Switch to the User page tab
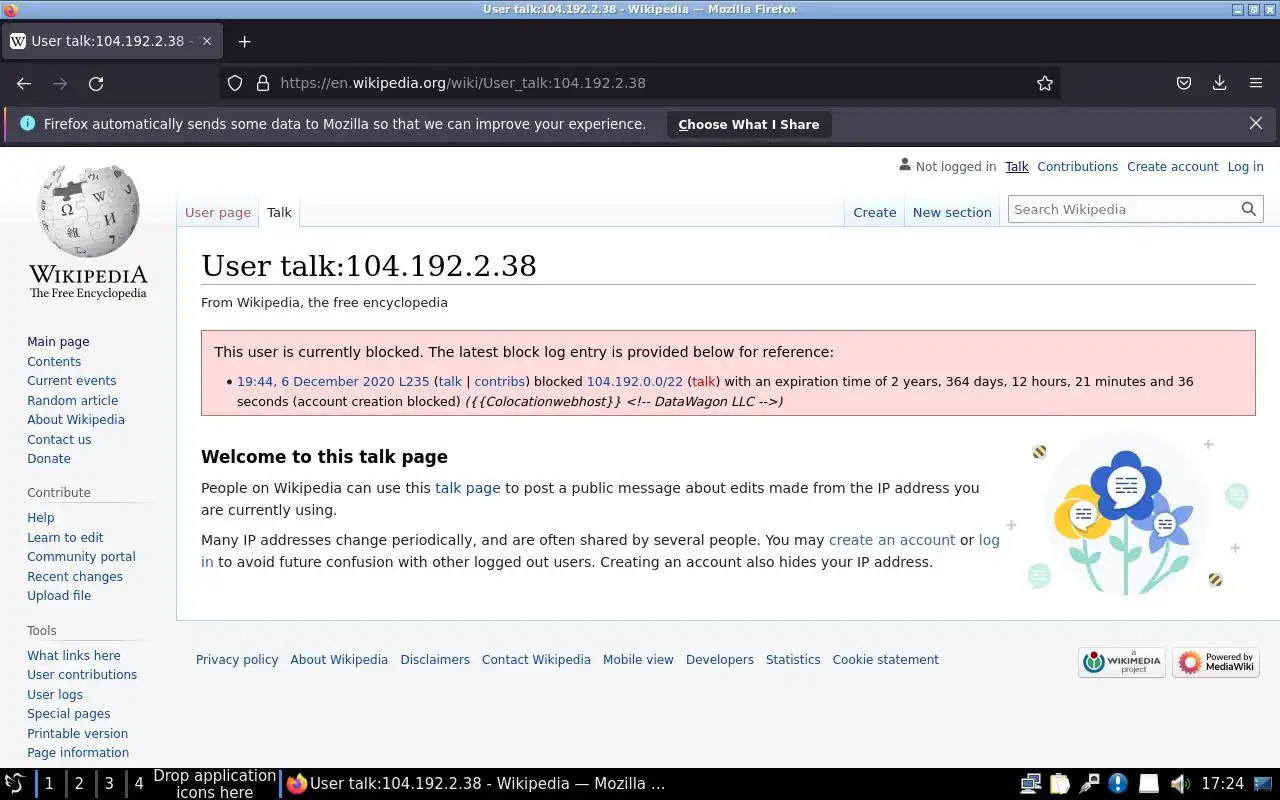Screen dimensions: 1280x800 218,212
